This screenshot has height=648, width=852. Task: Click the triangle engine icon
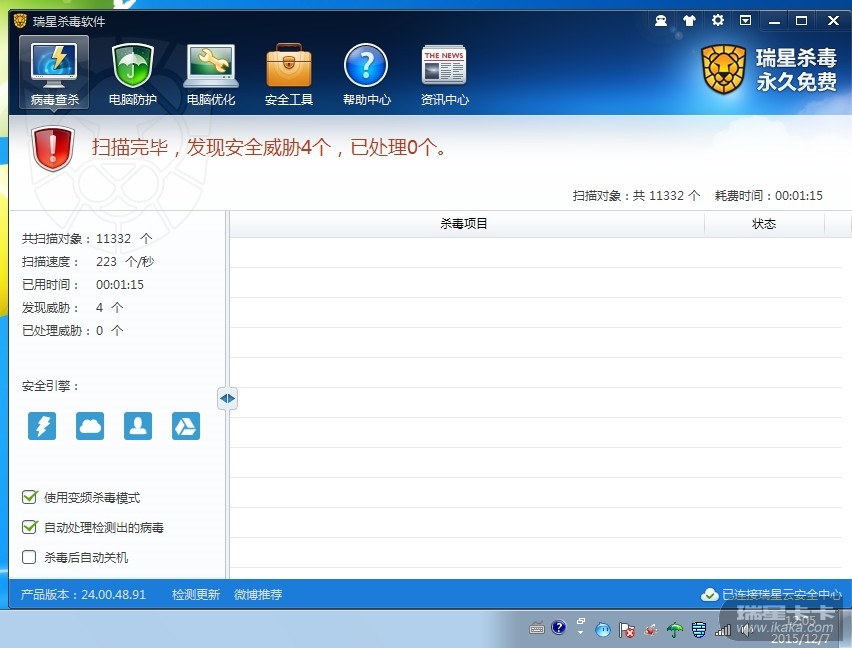[x=186, y=425]
